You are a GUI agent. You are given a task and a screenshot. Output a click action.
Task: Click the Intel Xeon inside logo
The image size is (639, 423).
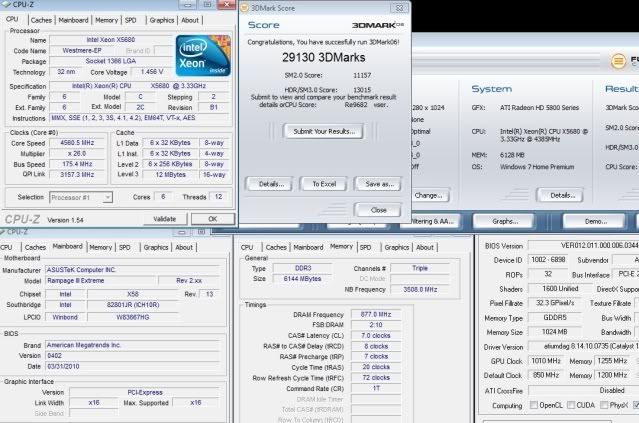pos(204,58)
